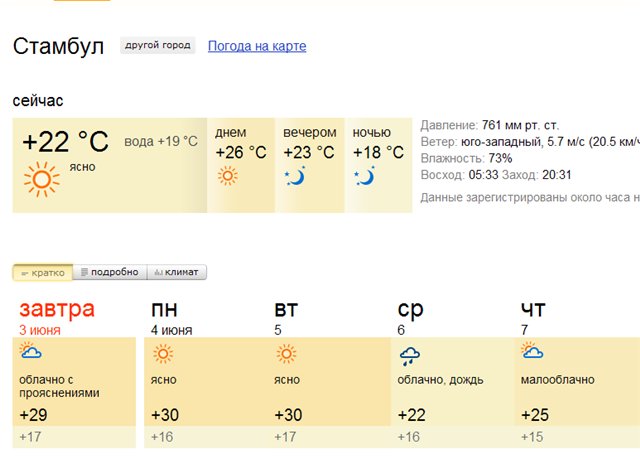This screenshot has width=640, height=473.
Task: Click the moon icon in the вечером forecast
Action: (x=295, y=177)
